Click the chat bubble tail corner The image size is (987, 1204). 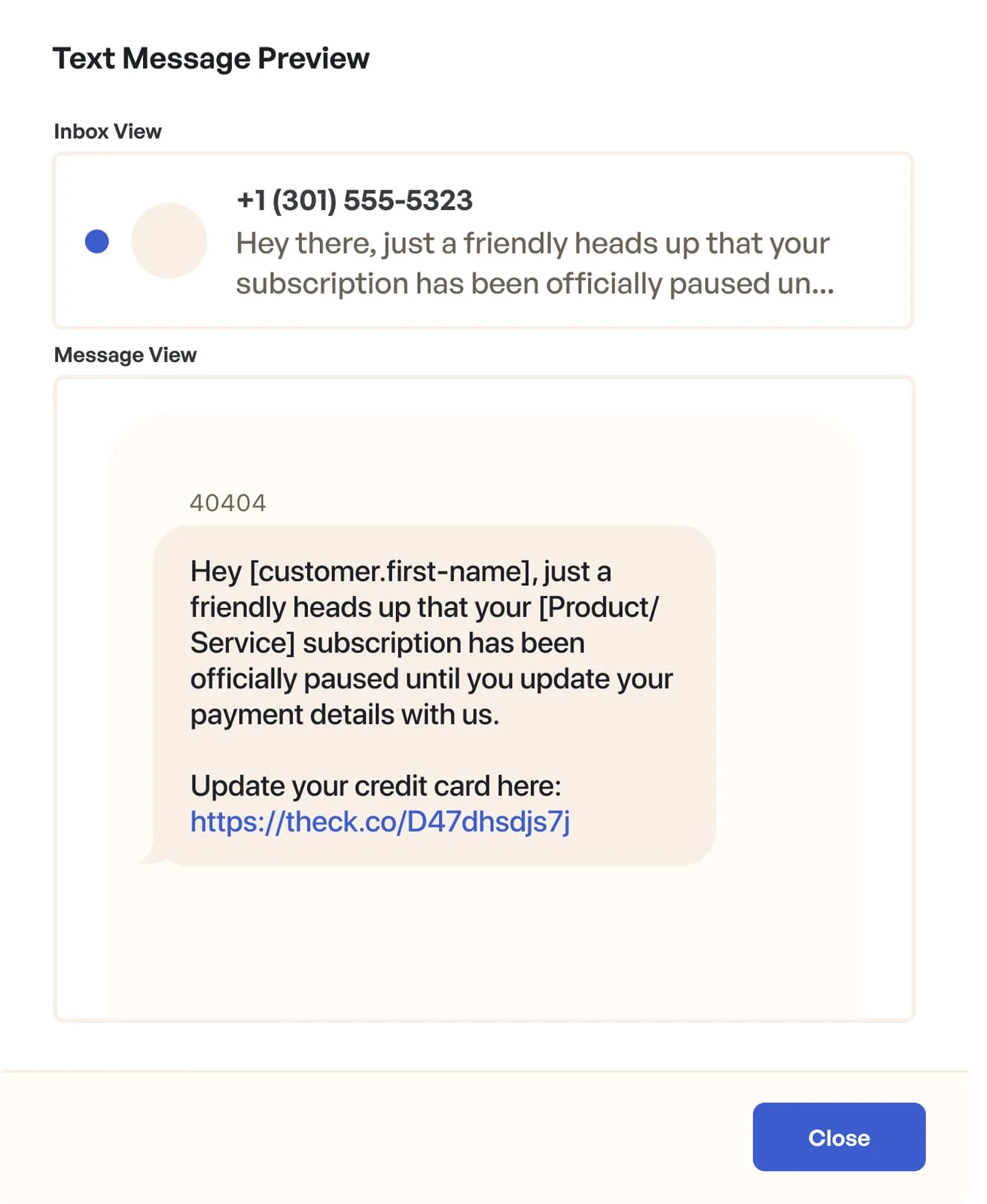(148, 856)
